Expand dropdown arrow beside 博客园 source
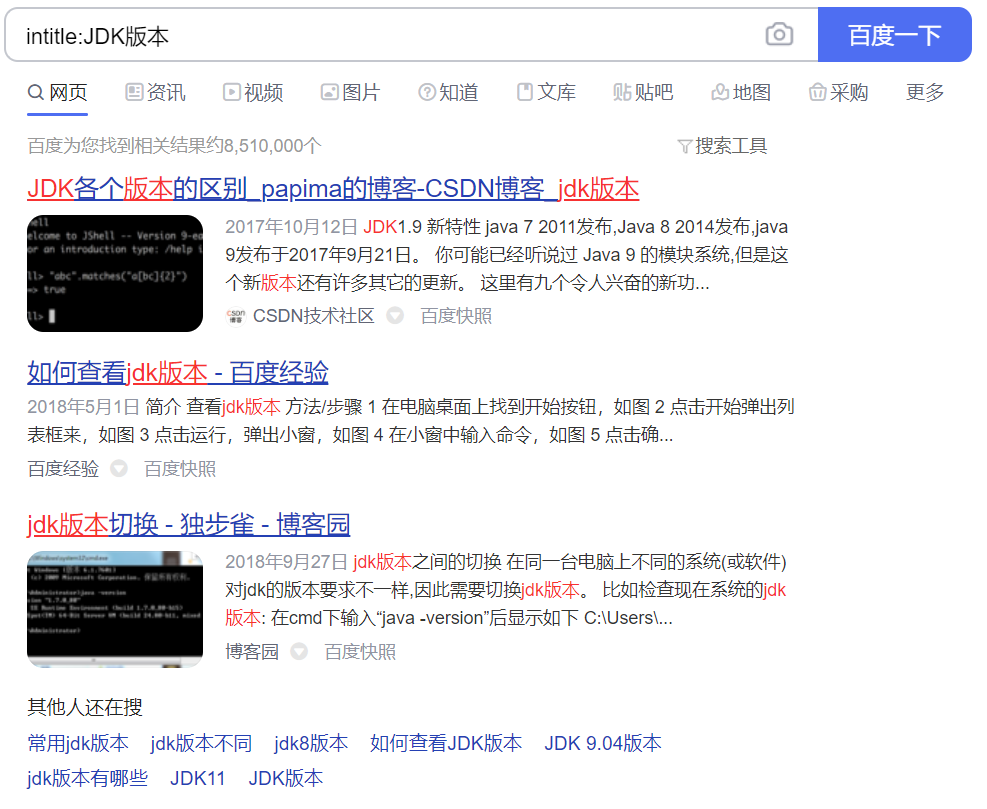Viewport: 987px width, 809px height. click(x=299, y=652)
